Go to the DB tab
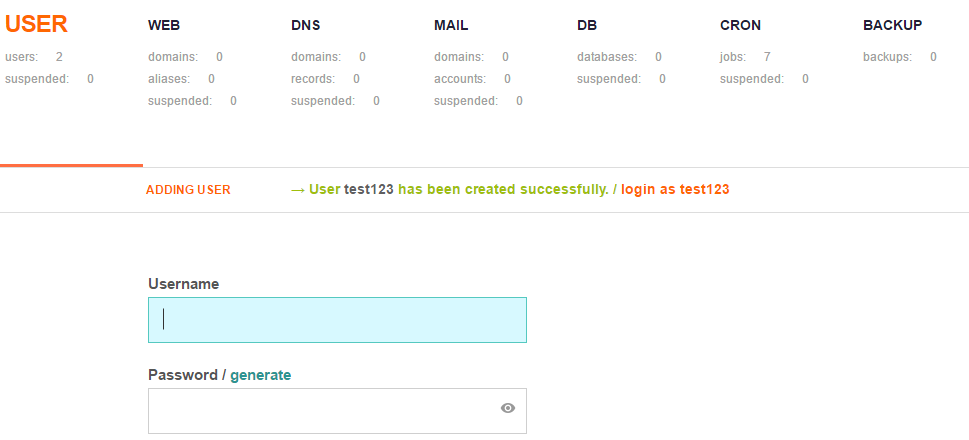The width and height of the screenshot is (969, 440). [587, 25]
